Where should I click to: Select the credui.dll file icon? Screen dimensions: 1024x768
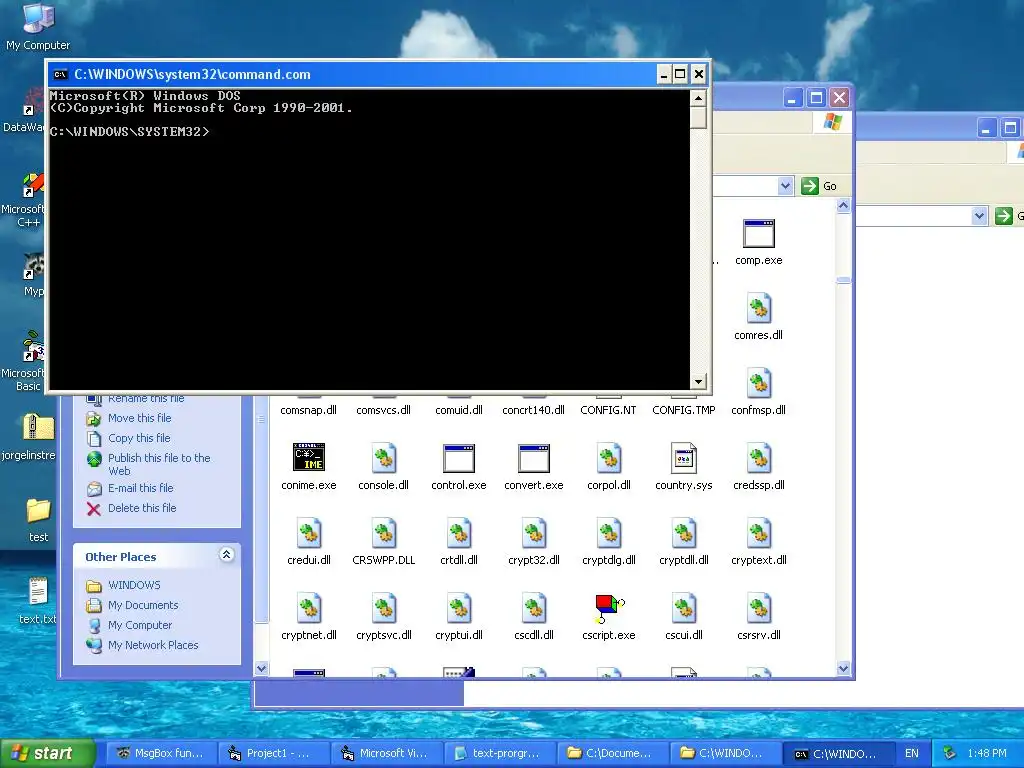[309, 534]
